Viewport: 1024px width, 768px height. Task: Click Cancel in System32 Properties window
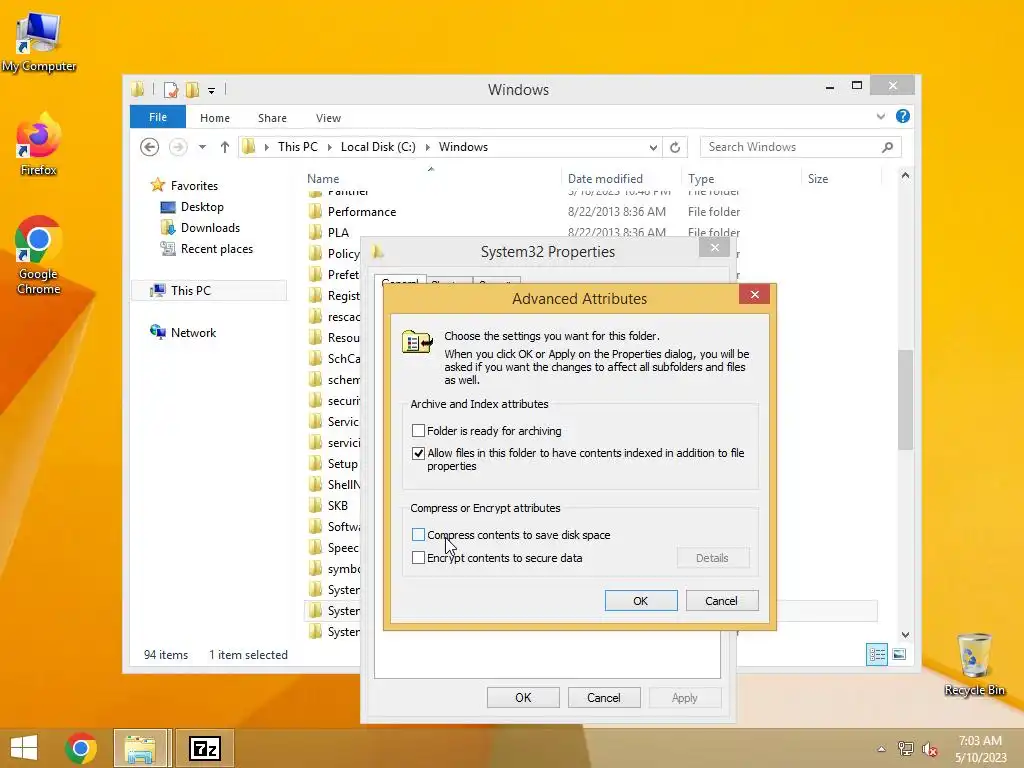(x=604, y=697)
